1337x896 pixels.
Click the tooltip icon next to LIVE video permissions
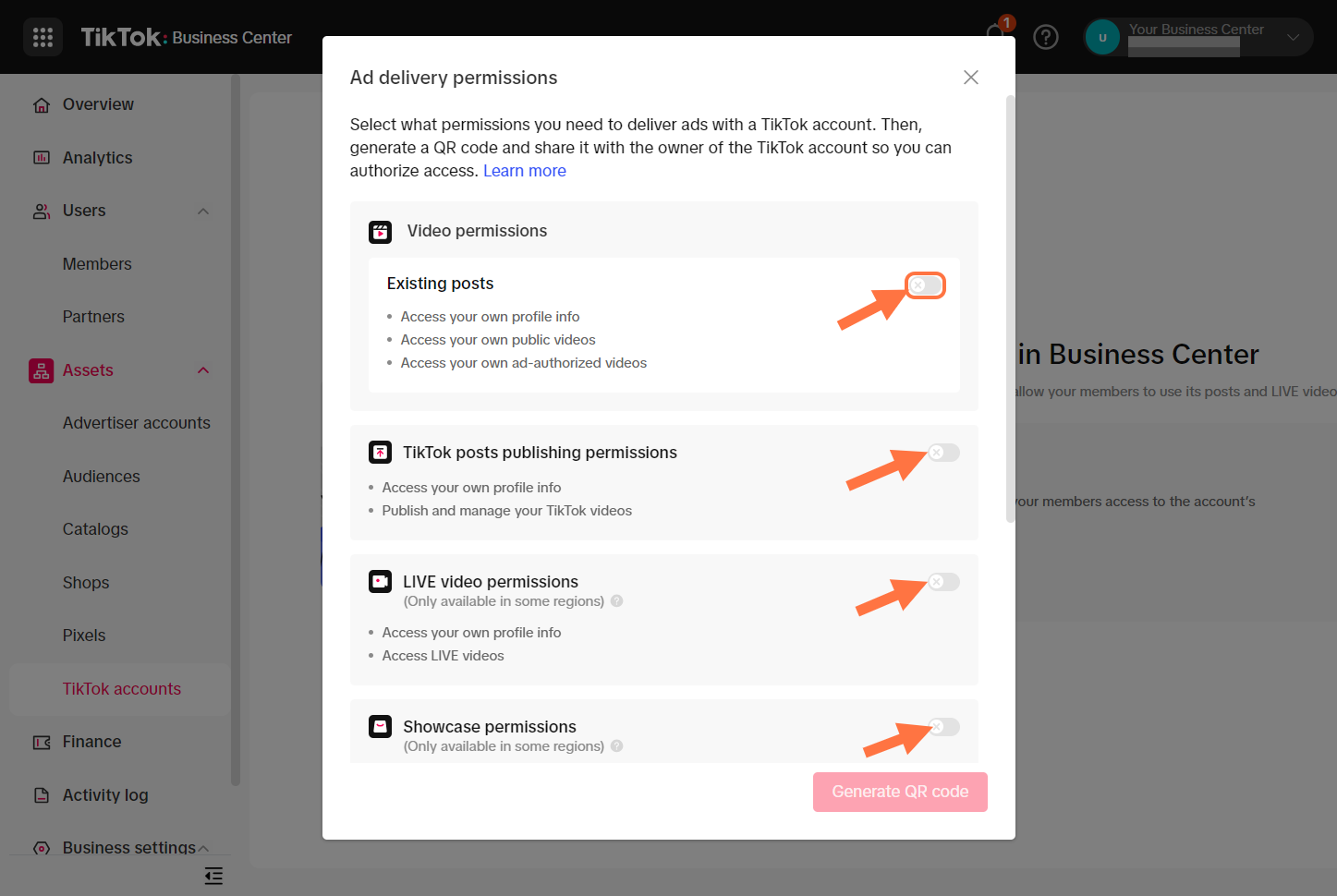615,600
